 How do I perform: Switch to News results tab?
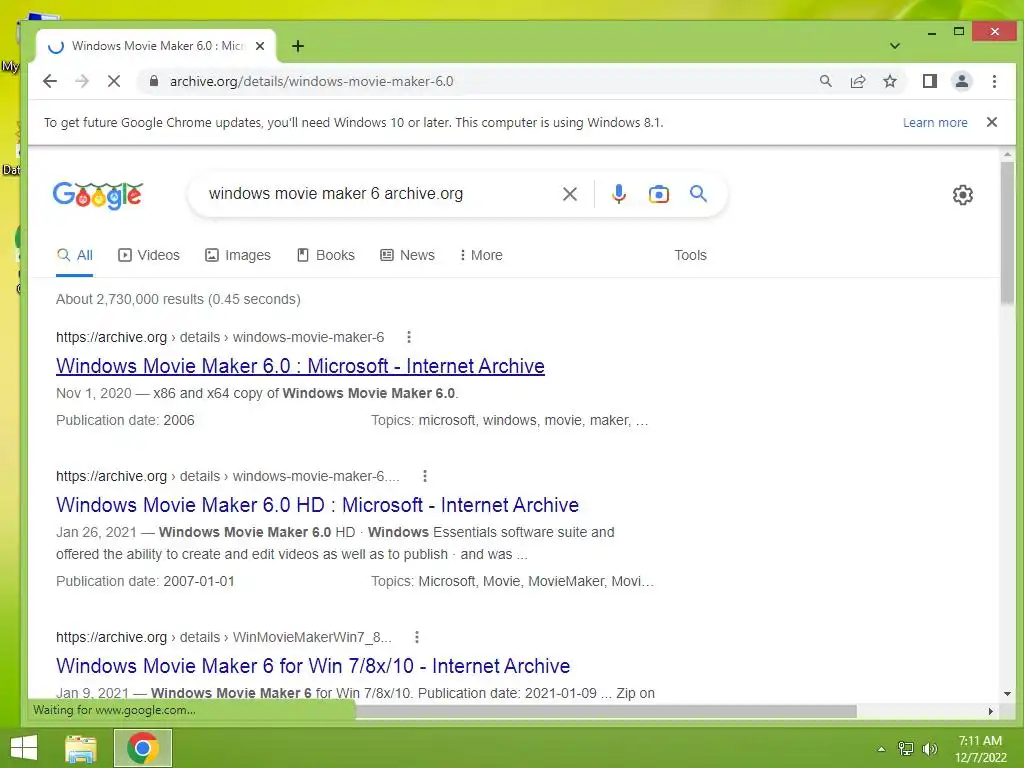click(408, 255)
